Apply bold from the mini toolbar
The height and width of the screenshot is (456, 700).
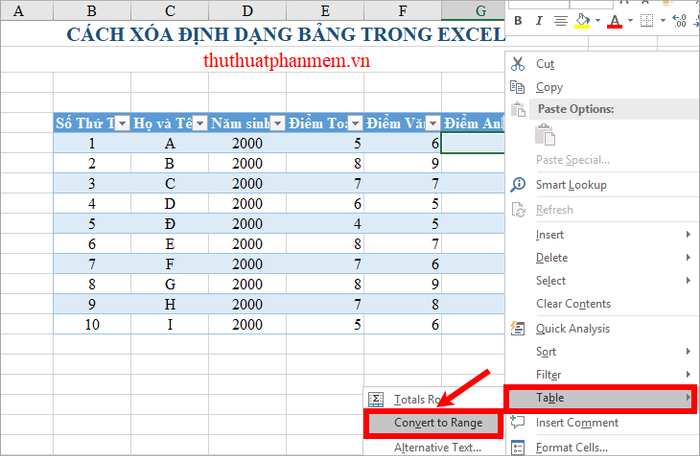click(518, 21)
